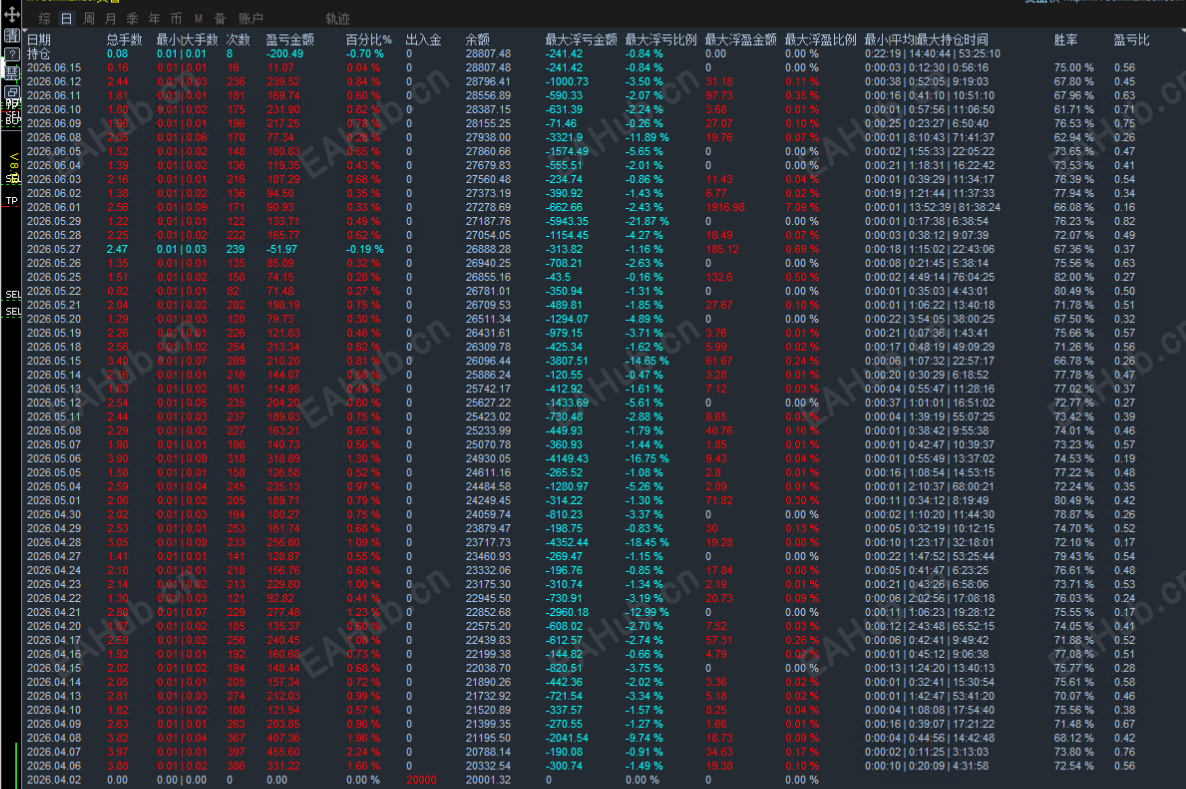
Task: Click the 禁 (disable) icon button
Action: 12,73
